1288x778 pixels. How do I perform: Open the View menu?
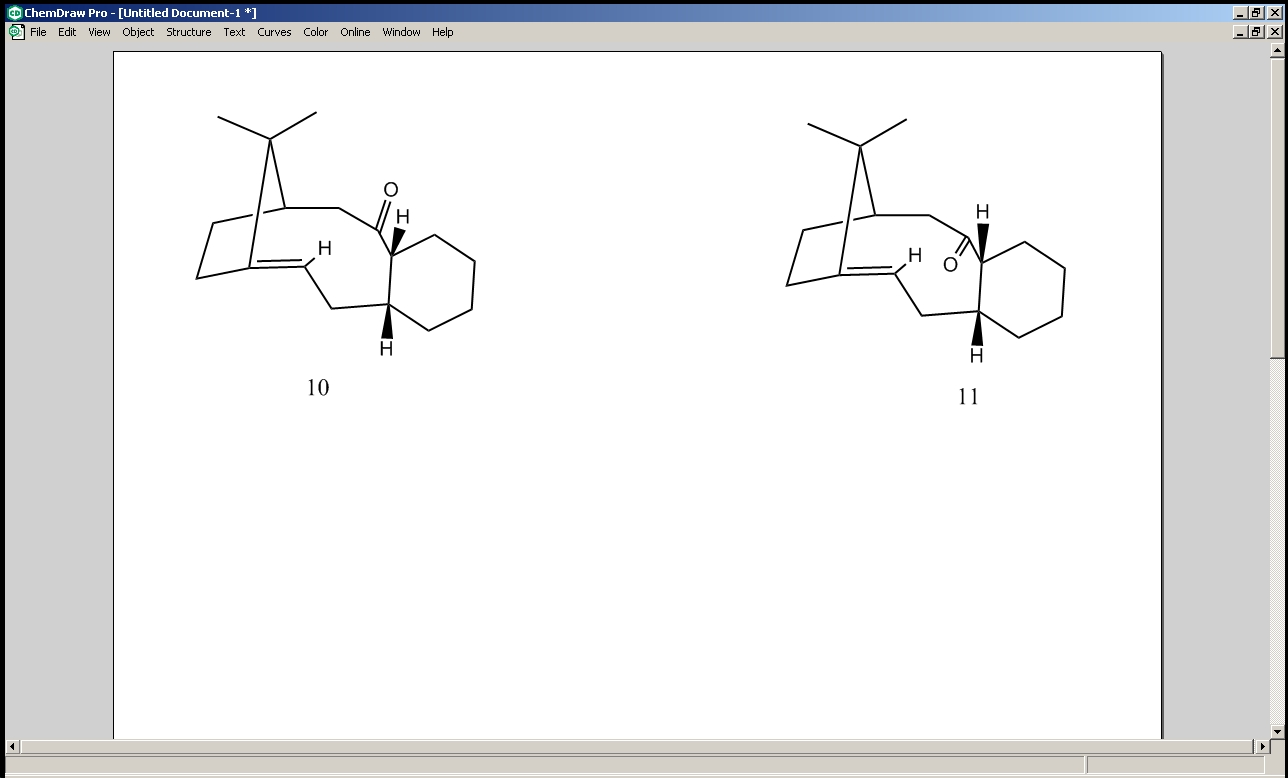[99, 32]
